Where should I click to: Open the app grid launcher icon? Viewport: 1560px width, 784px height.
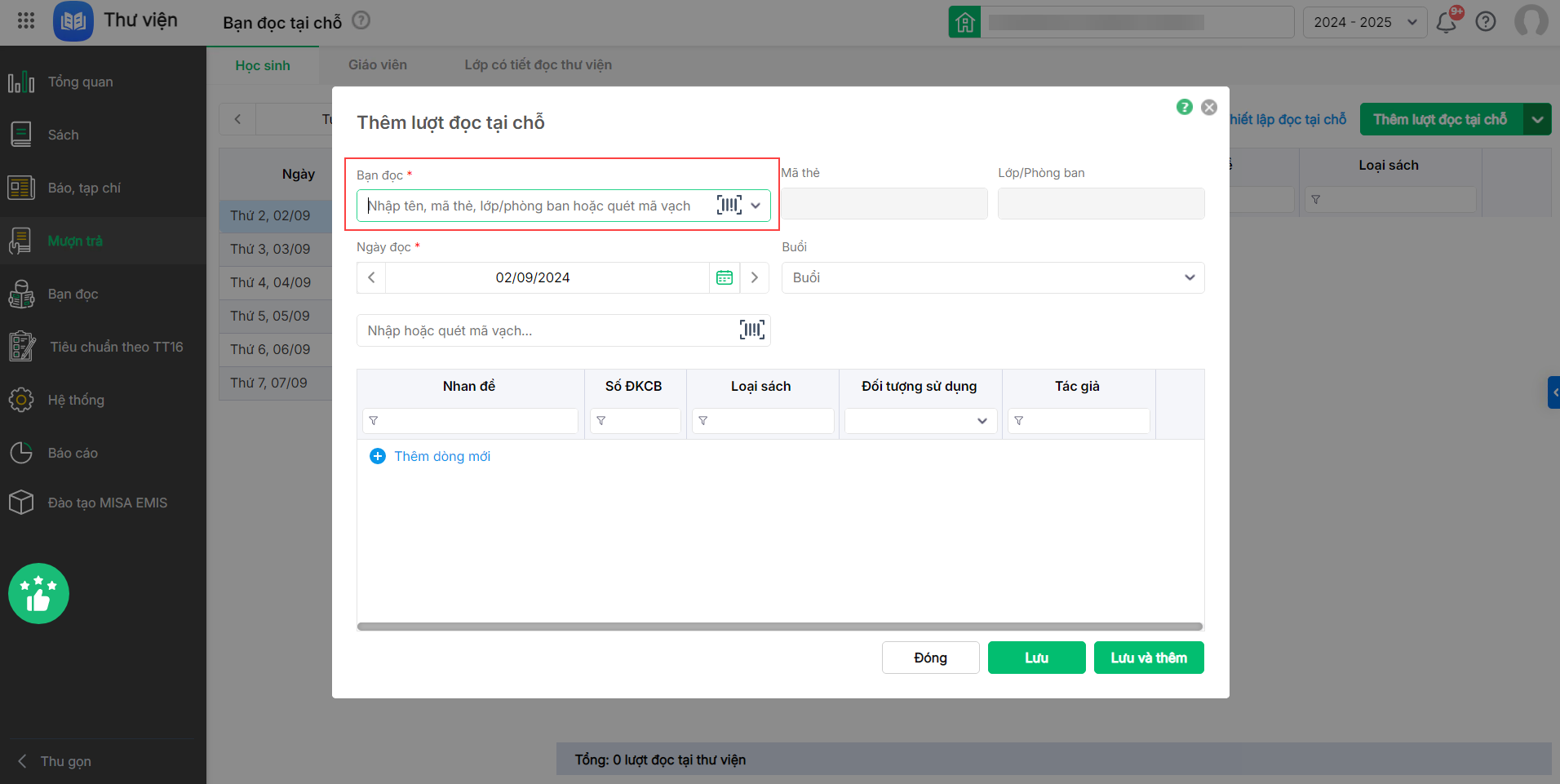[x=26, y=21]
